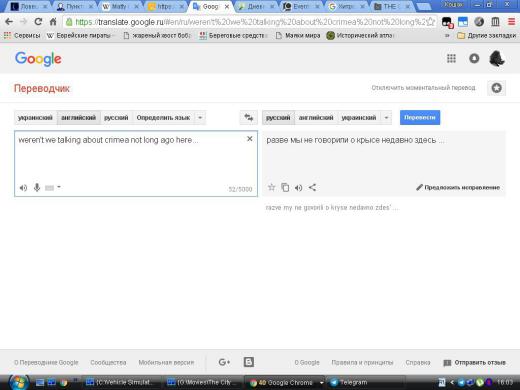
Task: Switch to the Telegram taskbar item
Action: (349, 382)
